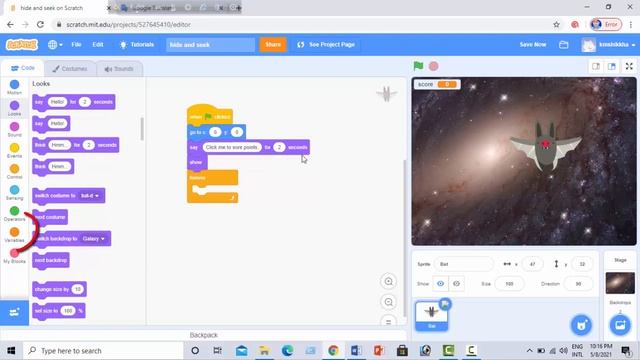Open the My Blocks category
The image size is (640, 360).
14,256
